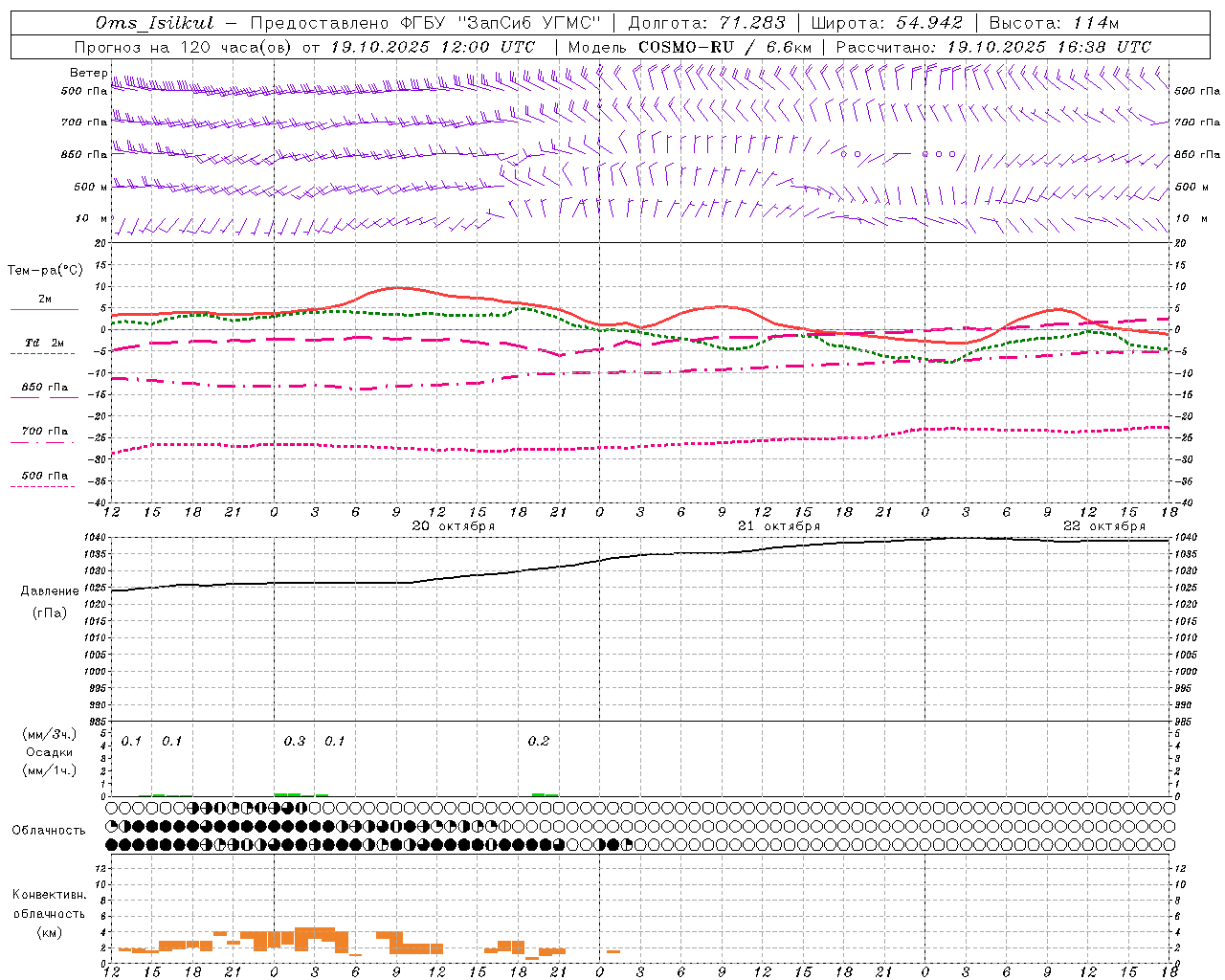The width and height of the screenshot is (1225, 980).
Task: Click the 20 октября date label
Action: 454,526
